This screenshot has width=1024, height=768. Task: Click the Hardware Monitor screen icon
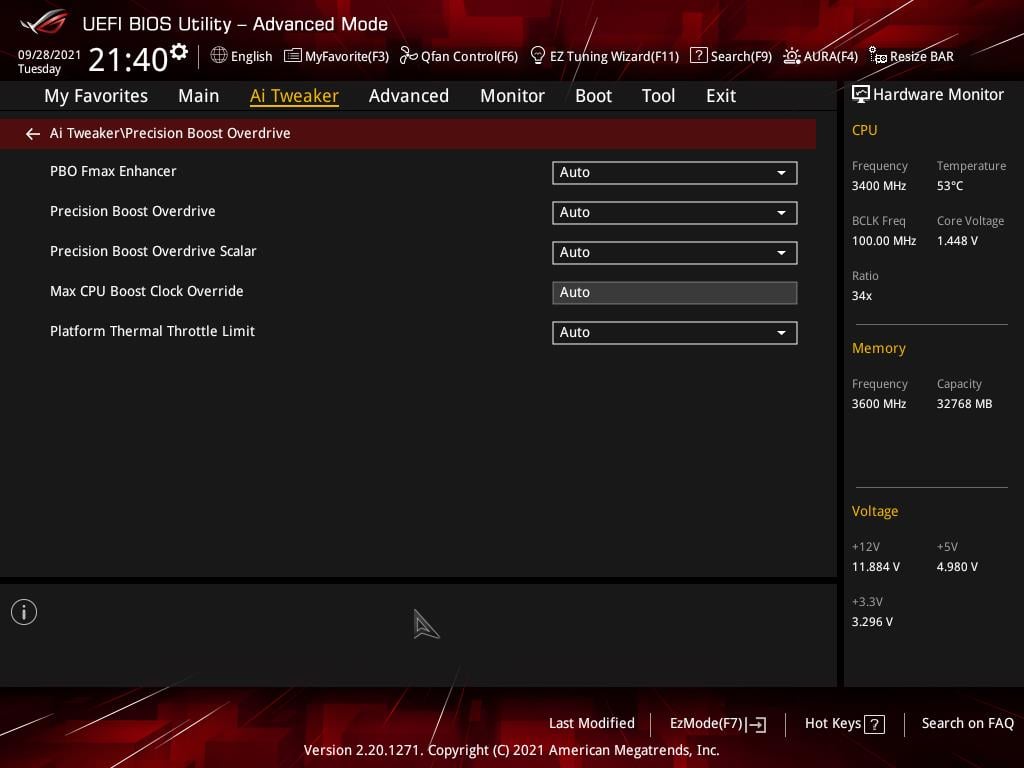point(861,95)
